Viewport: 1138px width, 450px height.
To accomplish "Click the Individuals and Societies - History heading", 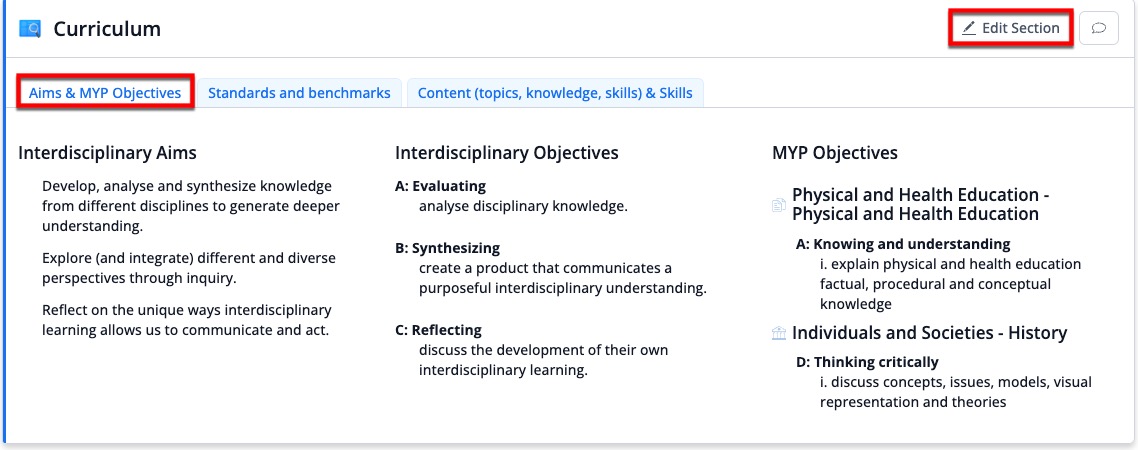I will point(929,333).
